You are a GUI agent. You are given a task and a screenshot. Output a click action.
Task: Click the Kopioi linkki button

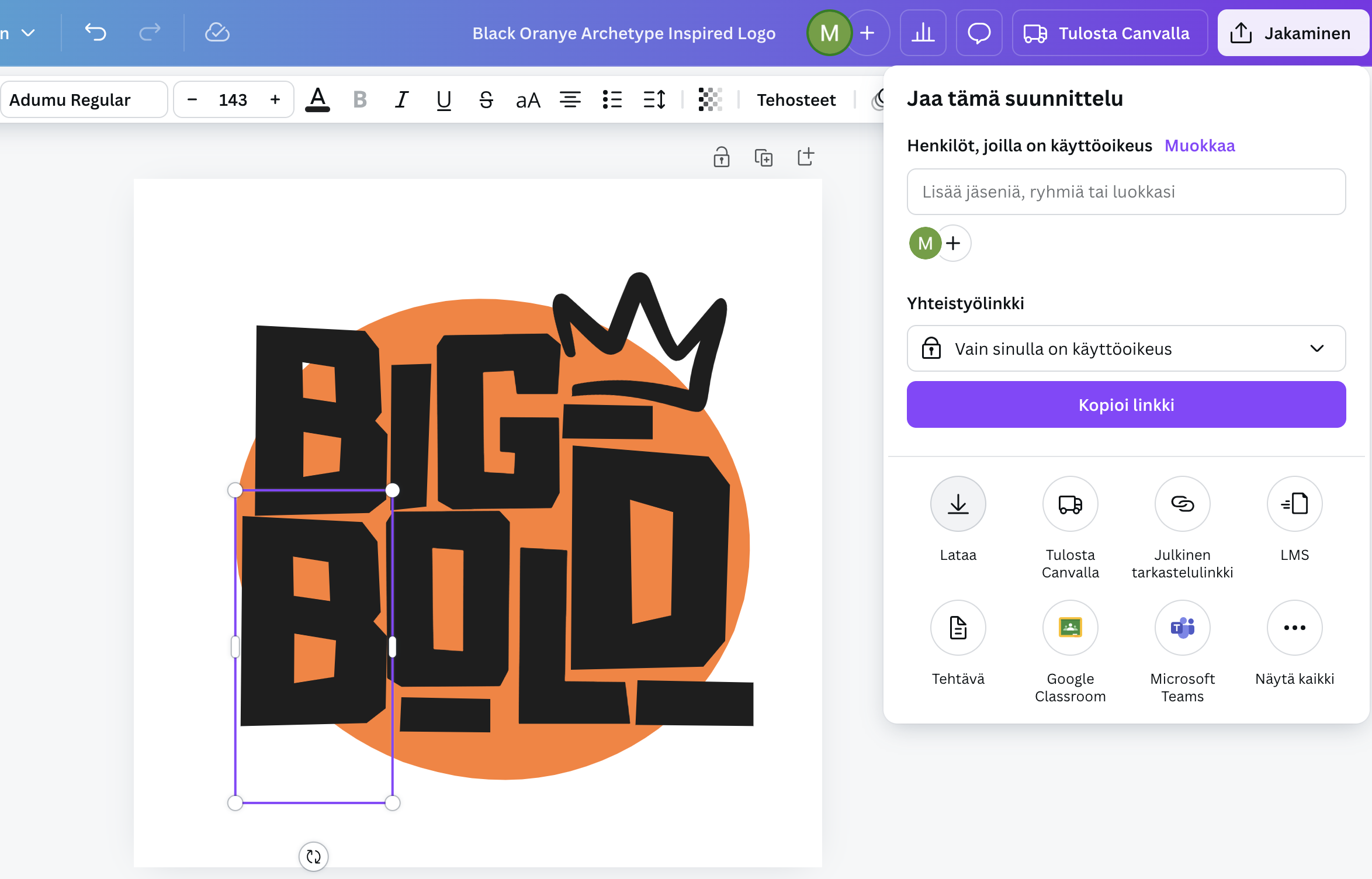point(1126,404)
